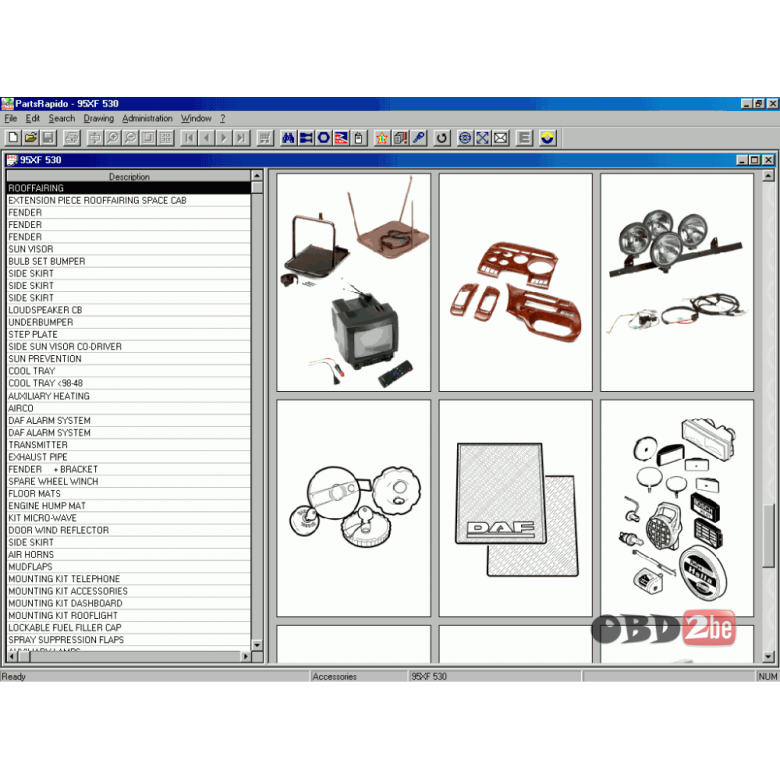Go to last page arrow icon
This screenshot has width=780, height=780.
pyautogui.click(x=241, y=138)
